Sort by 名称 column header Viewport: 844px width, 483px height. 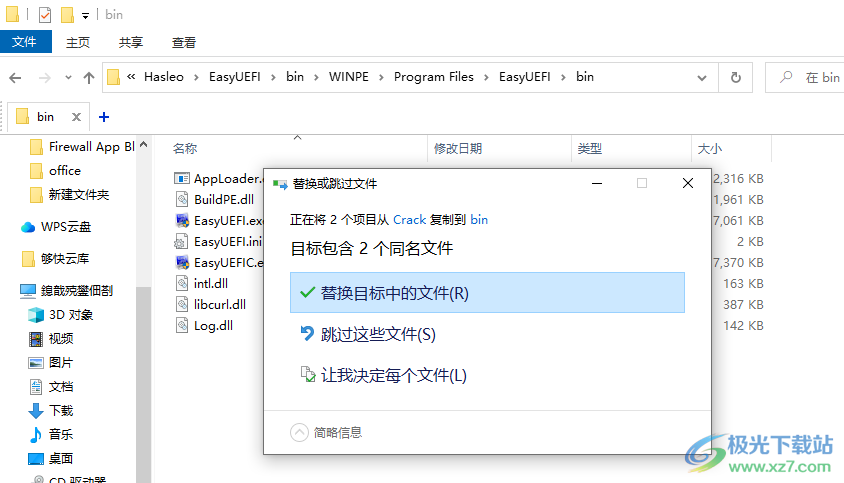point(185,149)
